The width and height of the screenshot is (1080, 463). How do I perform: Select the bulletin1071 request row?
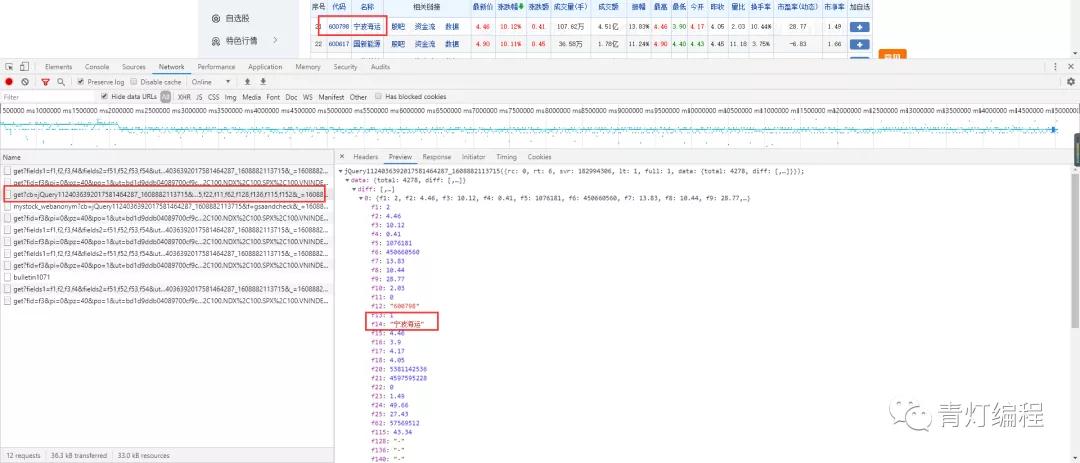pos(167,276)
